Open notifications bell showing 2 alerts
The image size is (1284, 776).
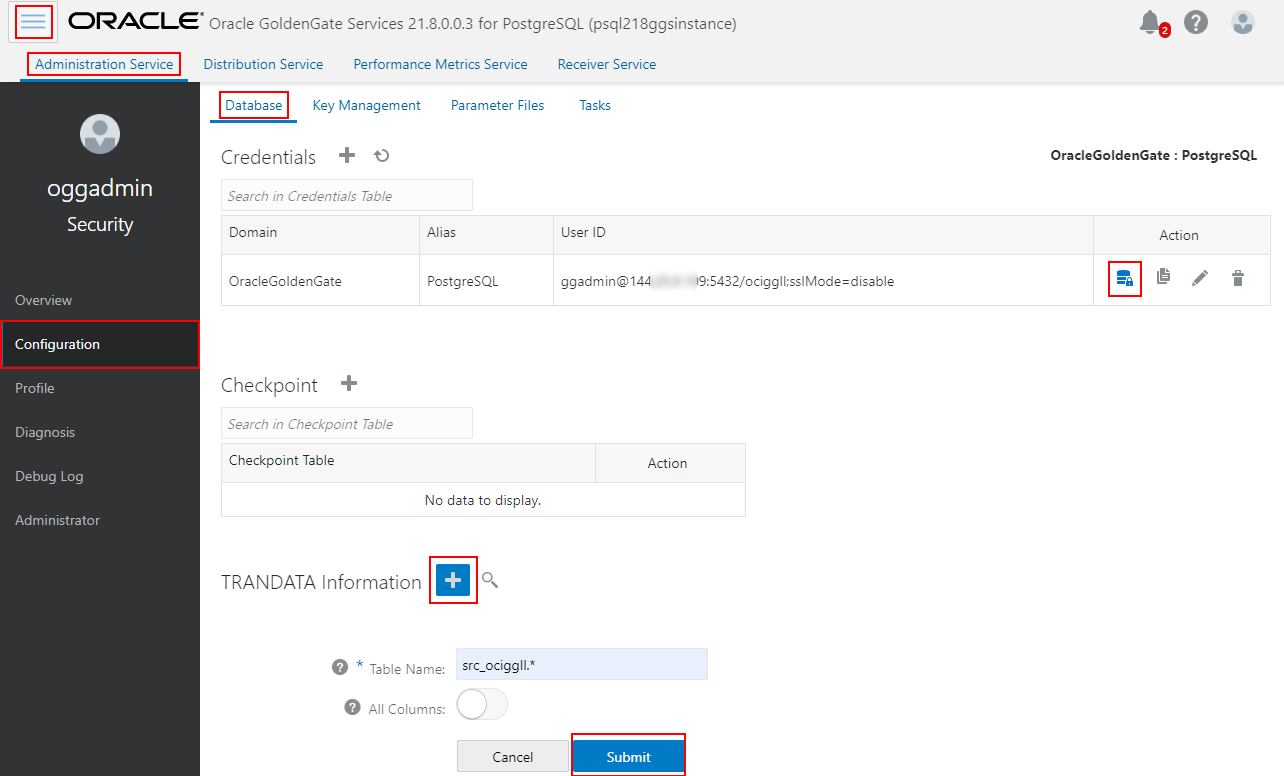tap(1149, 21)
